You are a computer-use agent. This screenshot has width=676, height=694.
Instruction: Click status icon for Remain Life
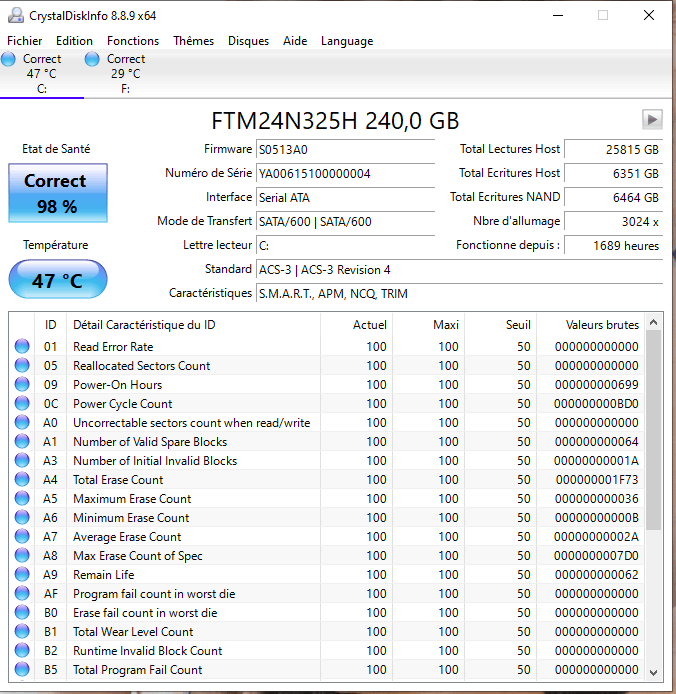[22, 574]
